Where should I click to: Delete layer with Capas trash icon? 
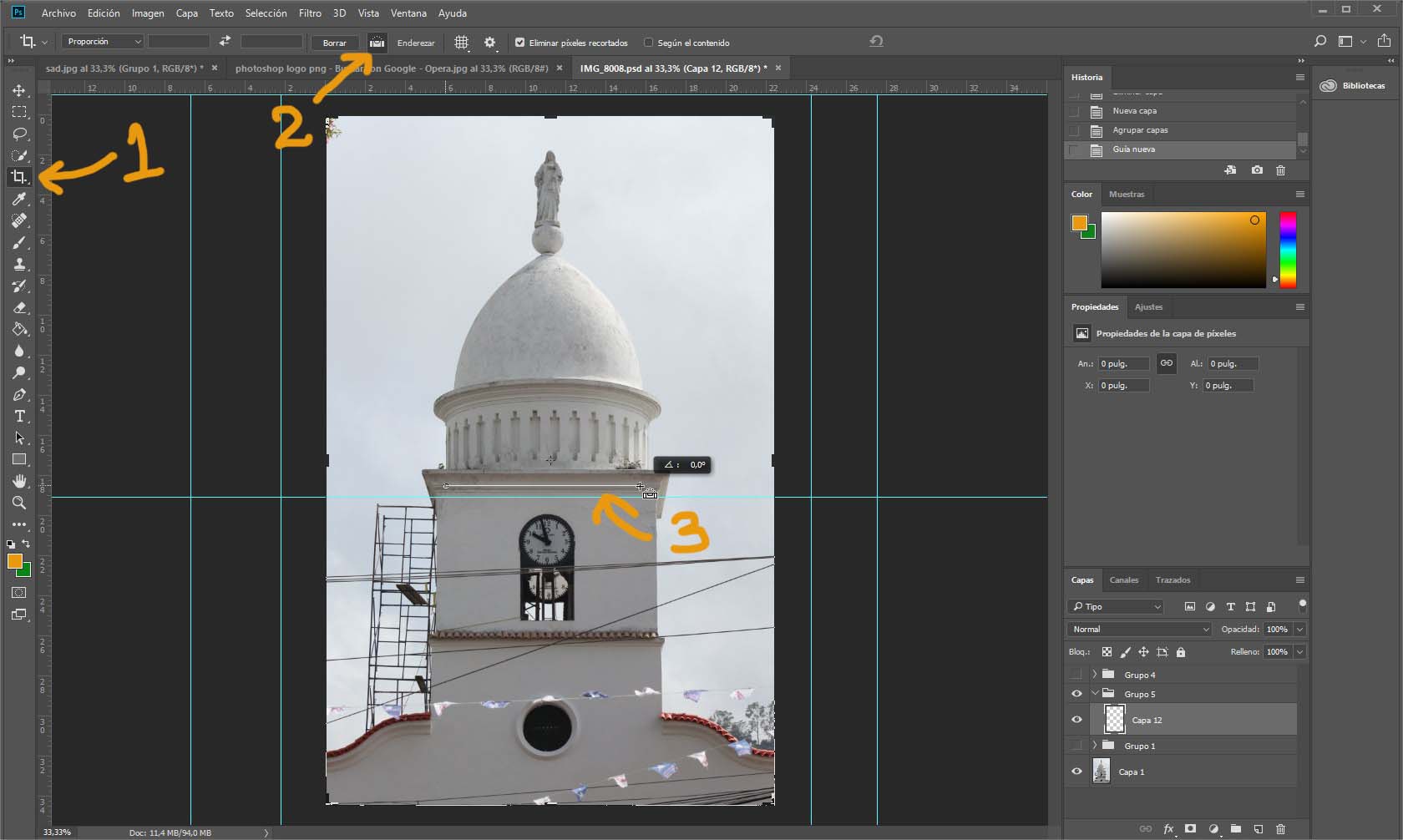(x=1280, y=828)
